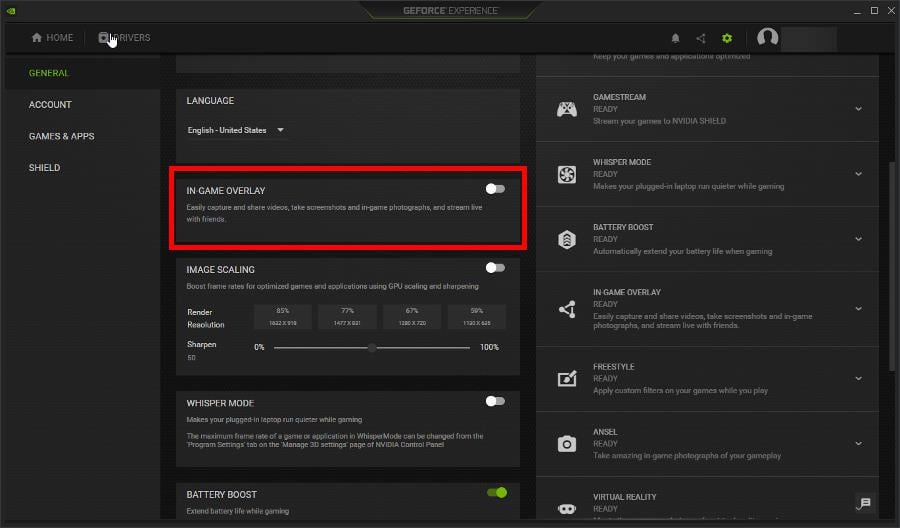The width and height of the screenshot is (900, 528).
Task: Click the In-Game Overlay share icon in feature list
Action: pyautogui.click(x=567, y=309)
